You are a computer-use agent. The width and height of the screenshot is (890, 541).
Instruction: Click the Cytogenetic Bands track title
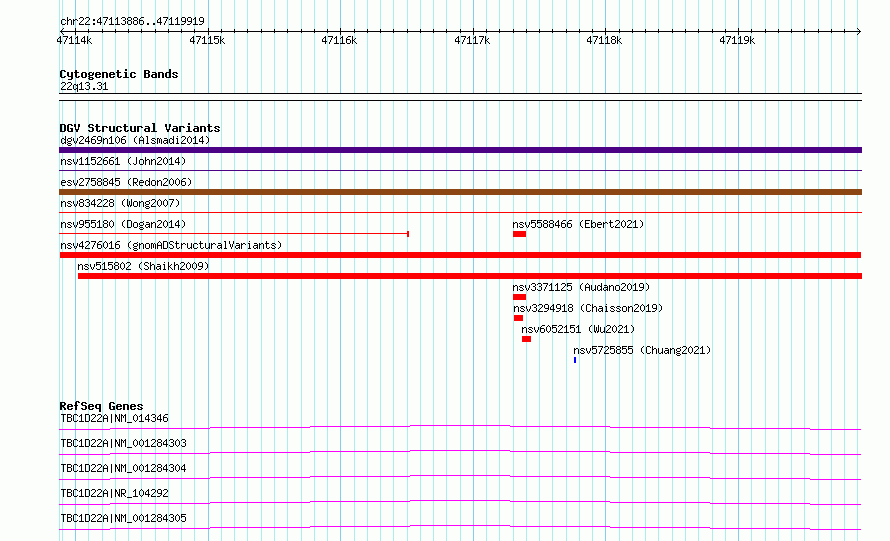119,74
